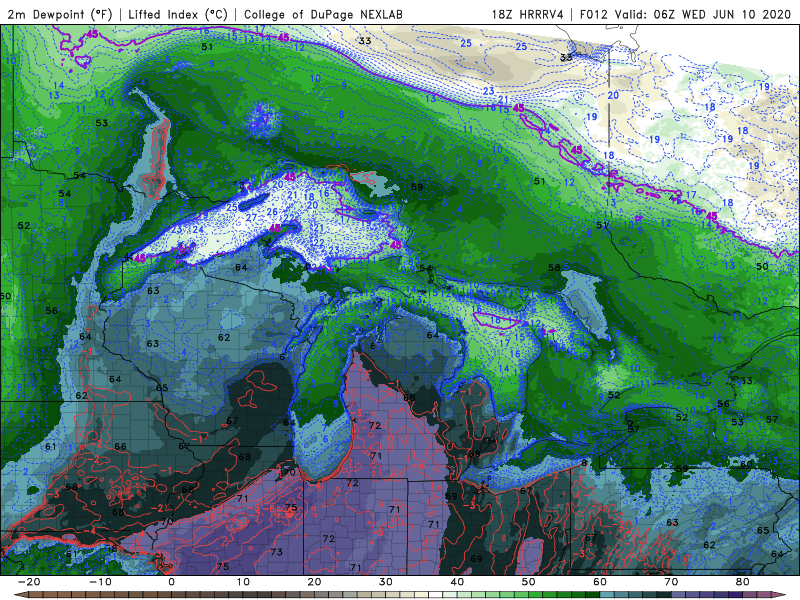Screen dimensions: 800x600
Task: Click the 80 label on the color scale
Action: pos(743,582)
